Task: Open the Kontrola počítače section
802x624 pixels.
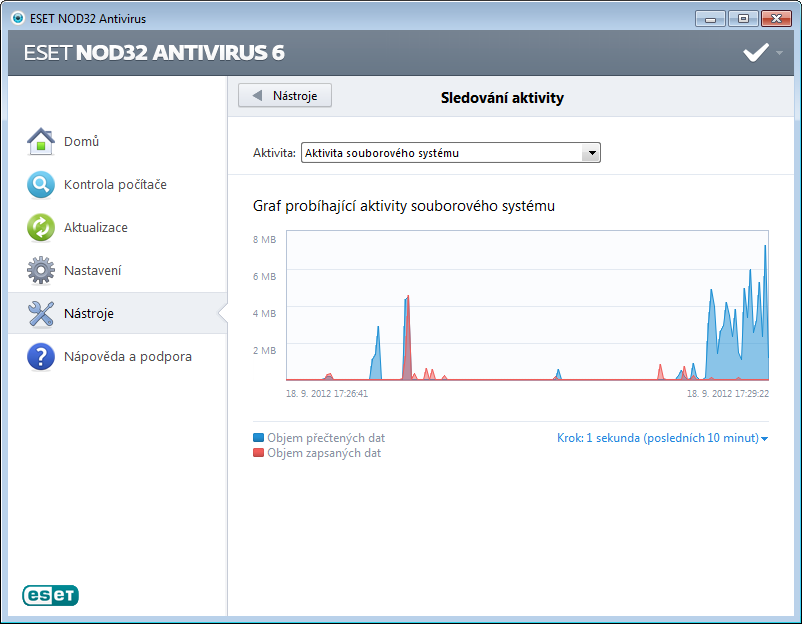Action: pyautogui.click(x=117, y=185)
